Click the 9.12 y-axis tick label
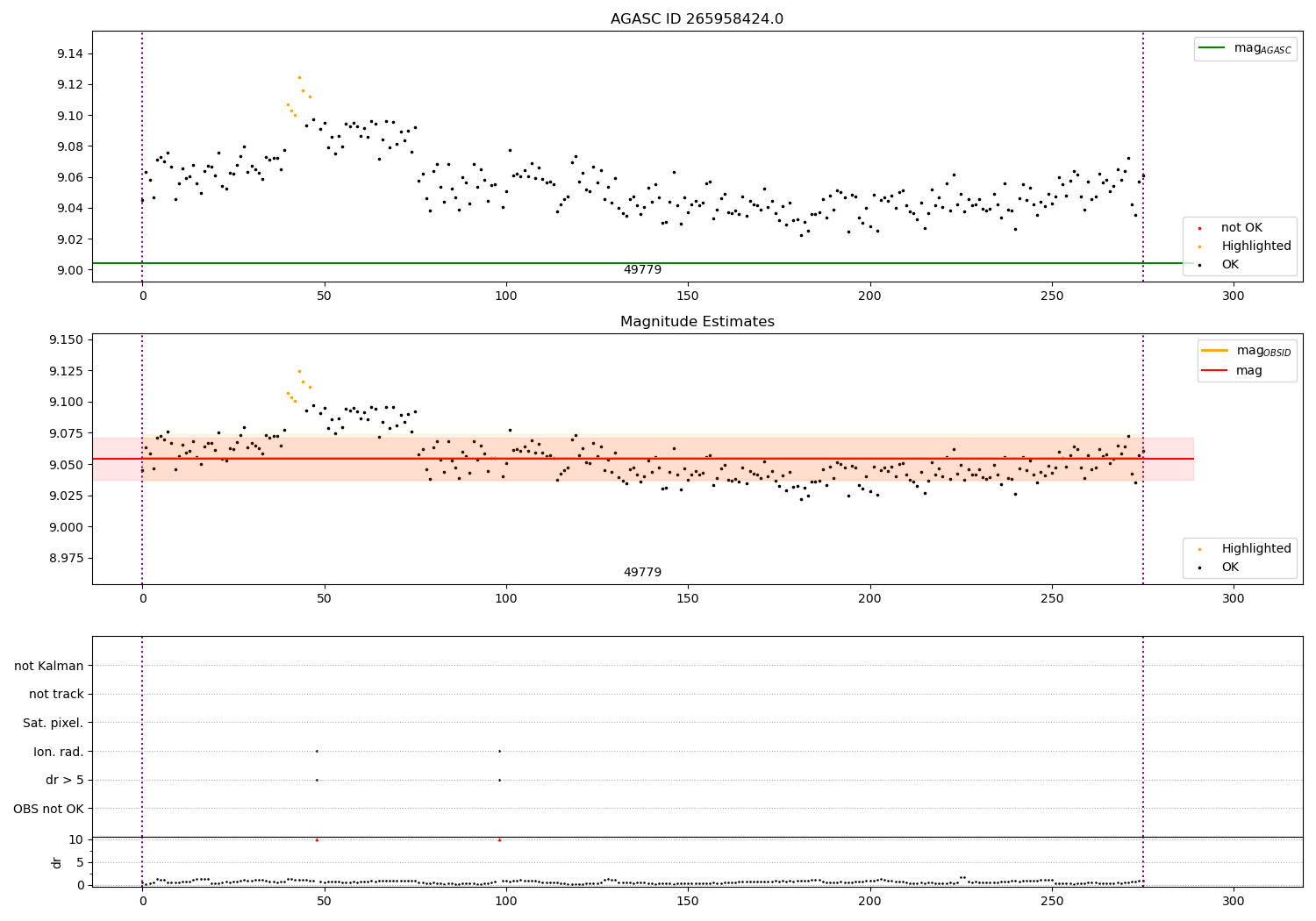Image resolution: width=1316 pixels, height=921 pixels. click(69, 85)
